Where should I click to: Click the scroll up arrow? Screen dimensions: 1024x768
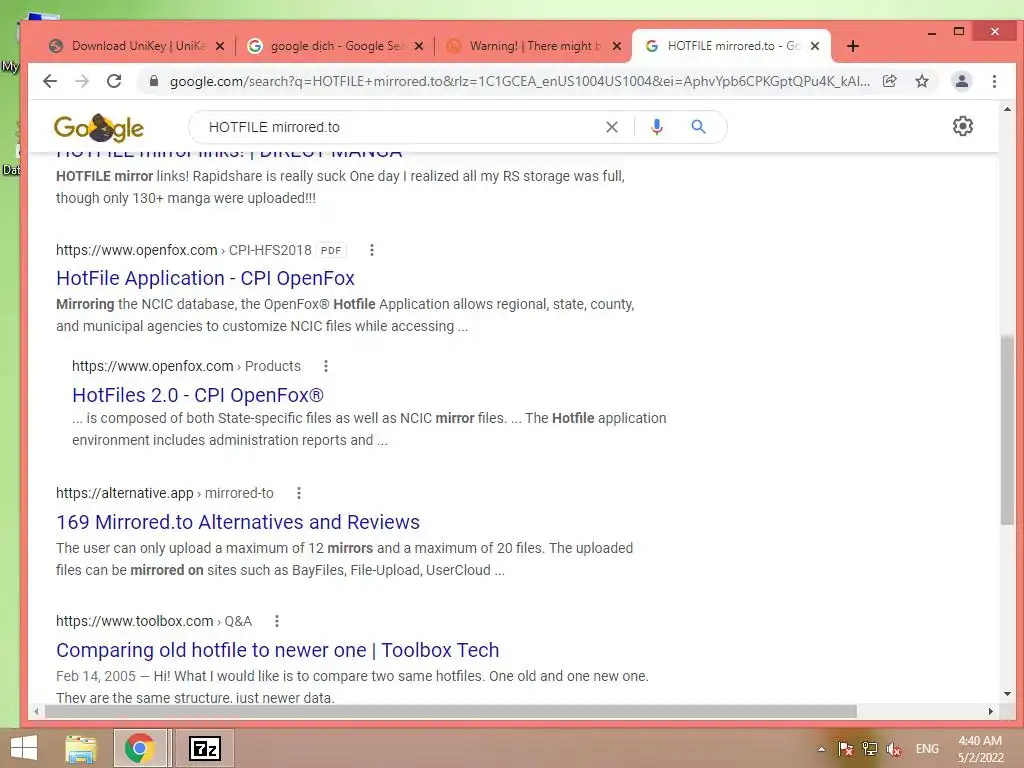(x=1006, y=109)
